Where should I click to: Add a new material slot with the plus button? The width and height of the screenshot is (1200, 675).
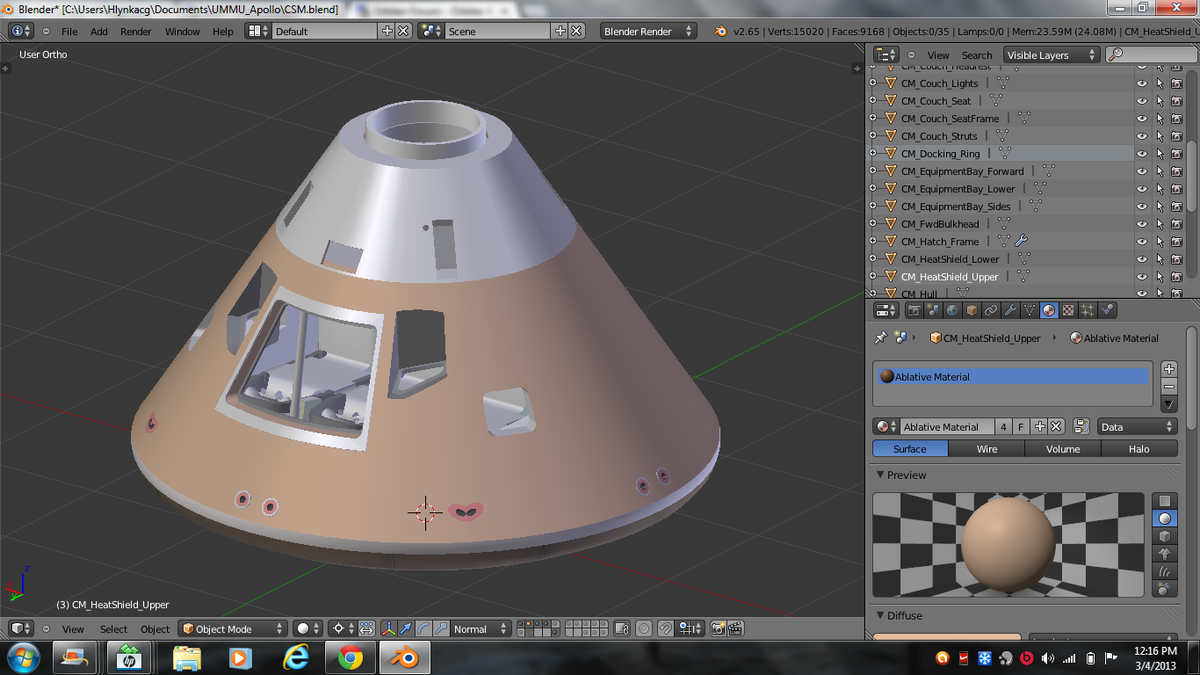[x=1169, y=369]
